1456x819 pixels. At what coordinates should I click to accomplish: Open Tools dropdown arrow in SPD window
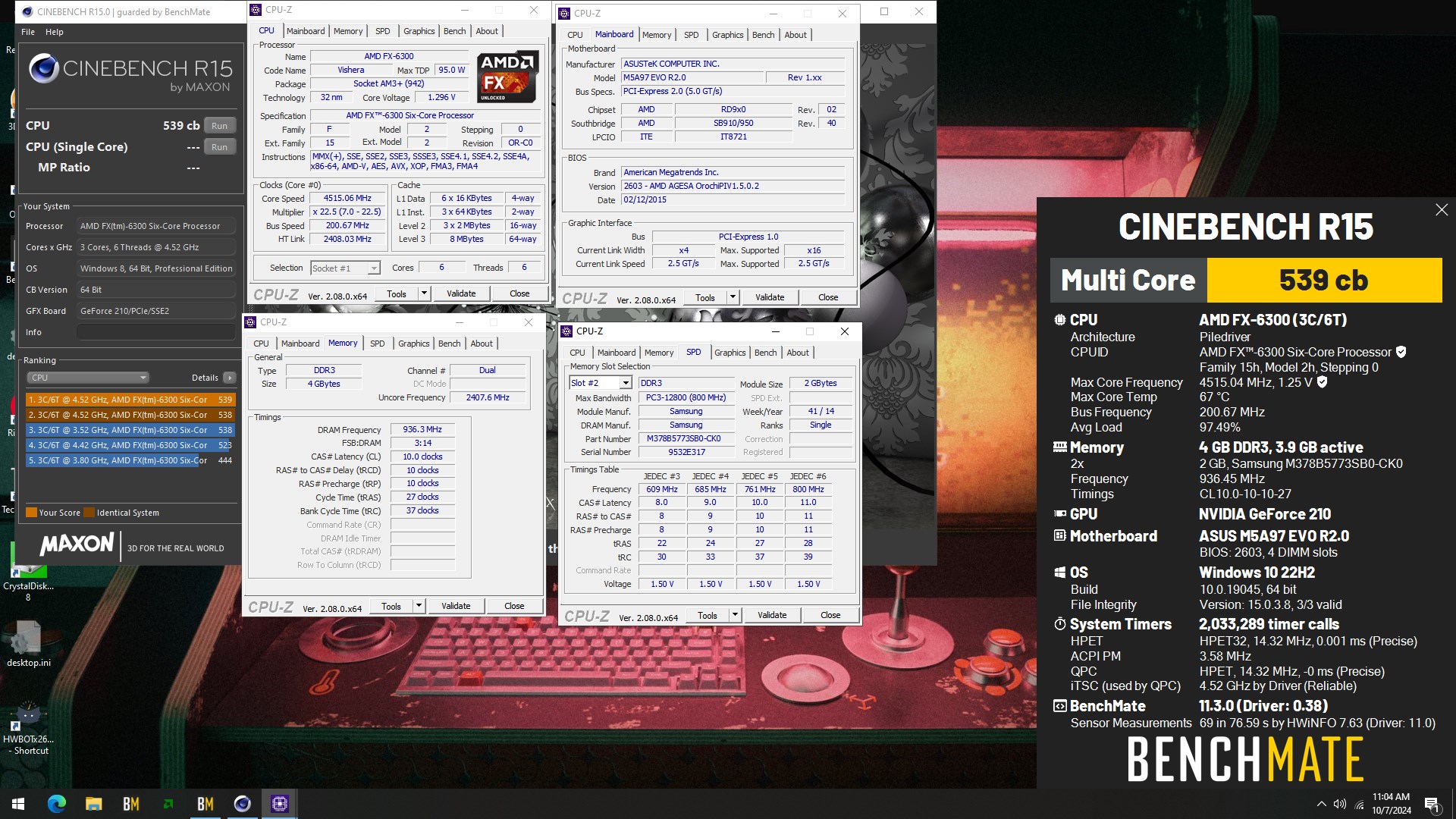735,615
